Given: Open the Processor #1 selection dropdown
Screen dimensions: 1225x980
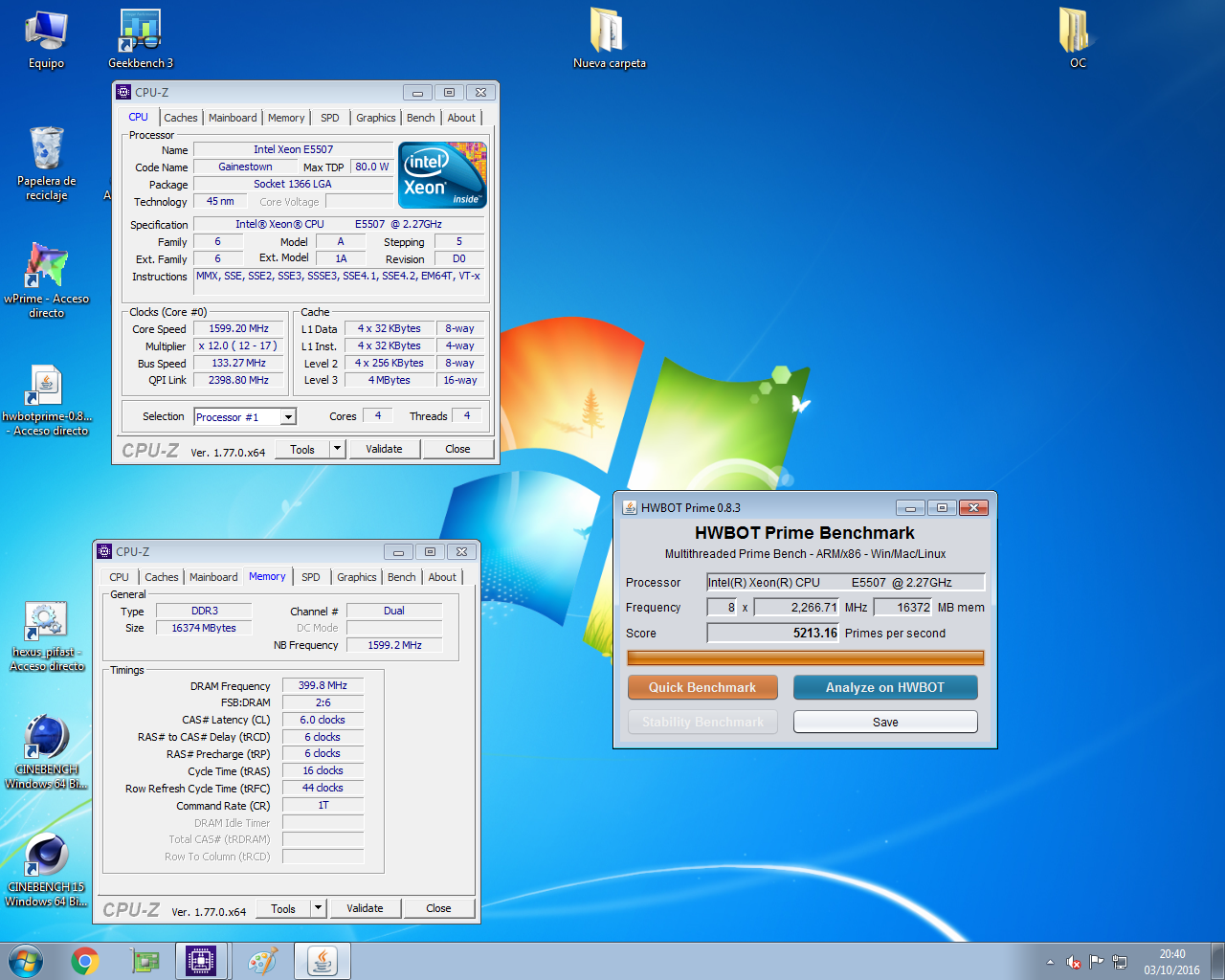Looking at the screenshot, I should tap(245, 416).
